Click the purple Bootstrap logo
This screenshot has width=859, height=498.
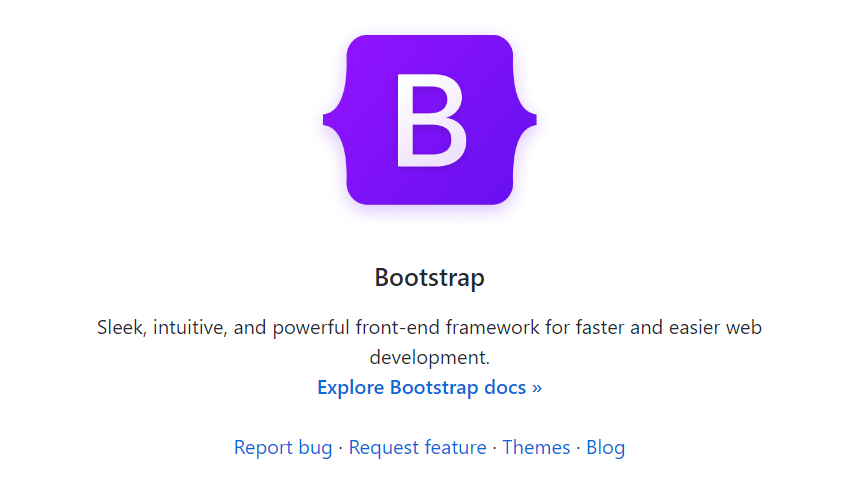(x=430, y=120)
